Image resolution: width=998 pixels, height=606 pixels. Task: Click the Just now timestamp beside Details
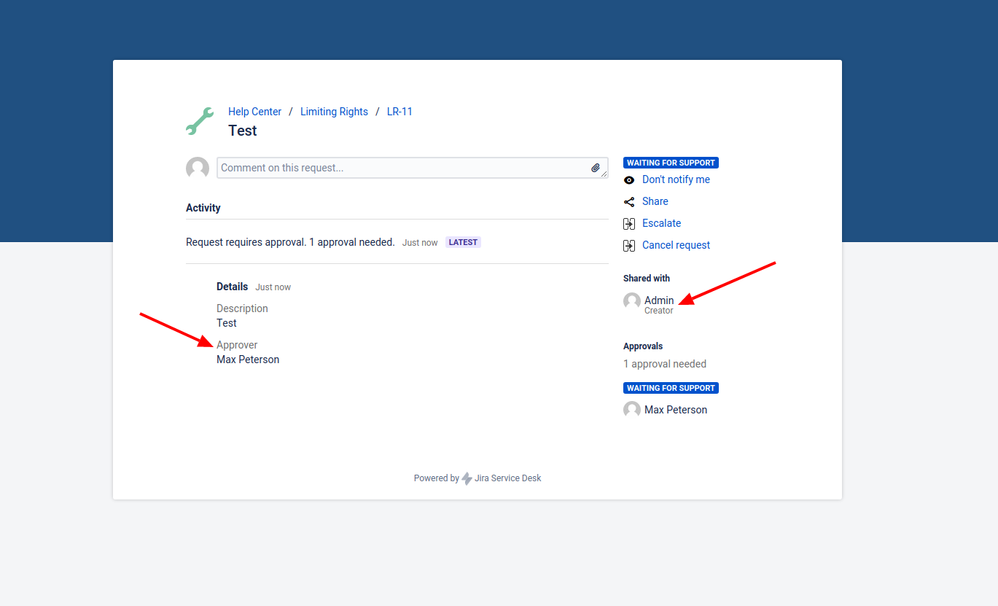(x=273, y=287)
